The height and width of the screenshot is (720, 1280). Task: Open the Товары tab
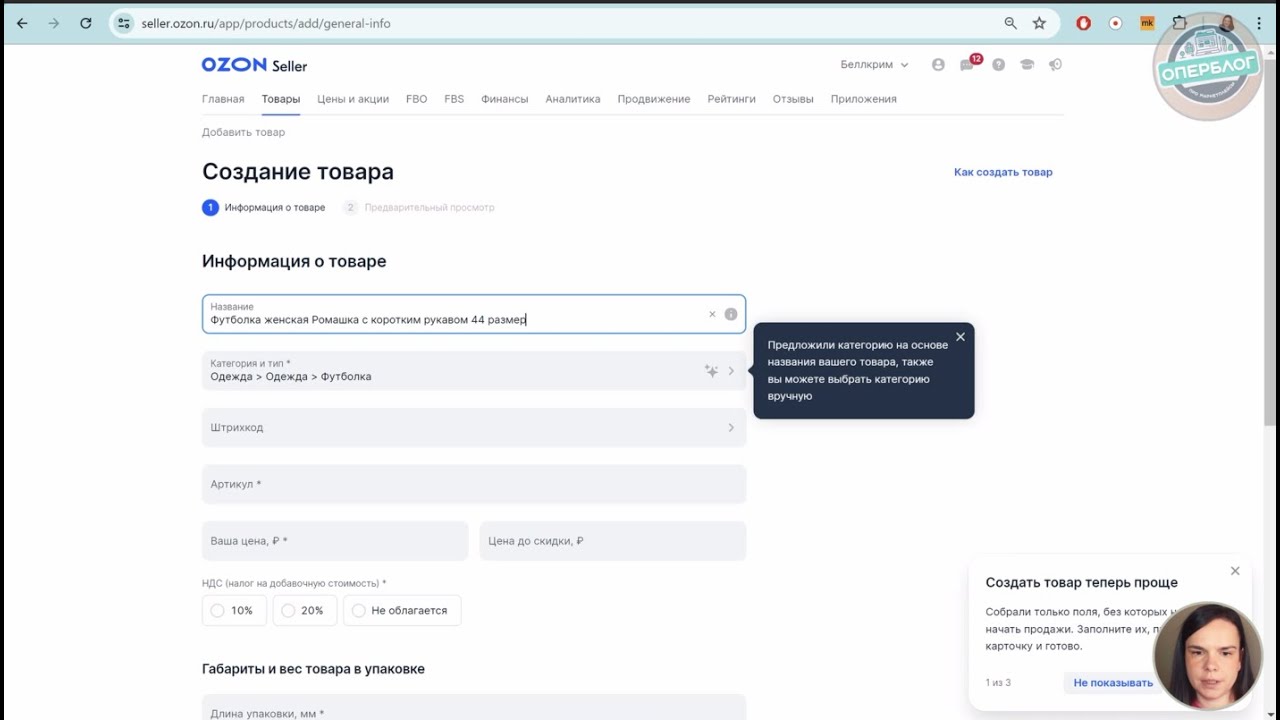click(281, 99)
